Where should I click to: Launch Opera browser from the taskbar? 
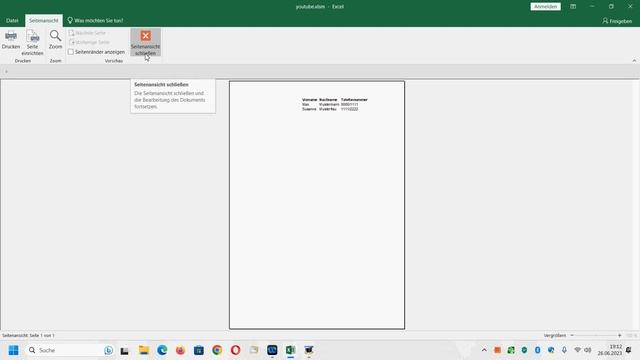pos(236,350)
